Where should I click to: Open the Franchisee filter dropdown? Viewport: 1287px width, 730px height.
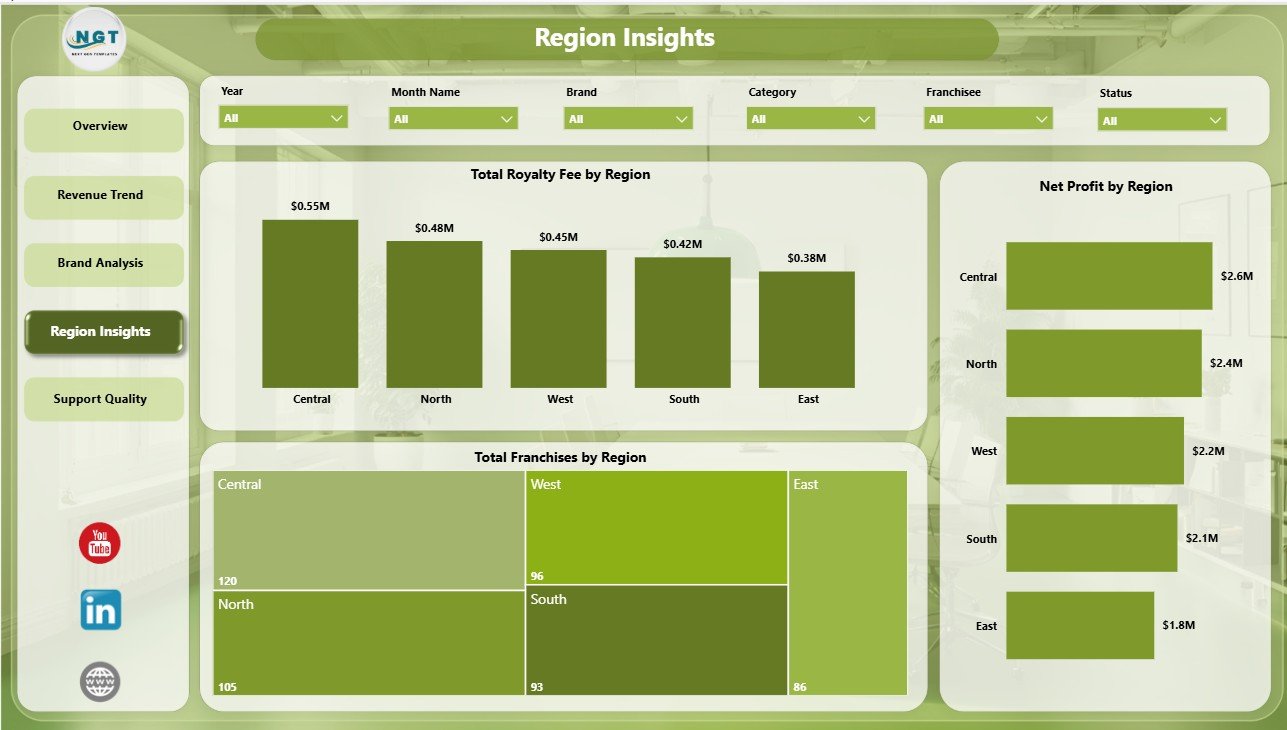[988, 118]
